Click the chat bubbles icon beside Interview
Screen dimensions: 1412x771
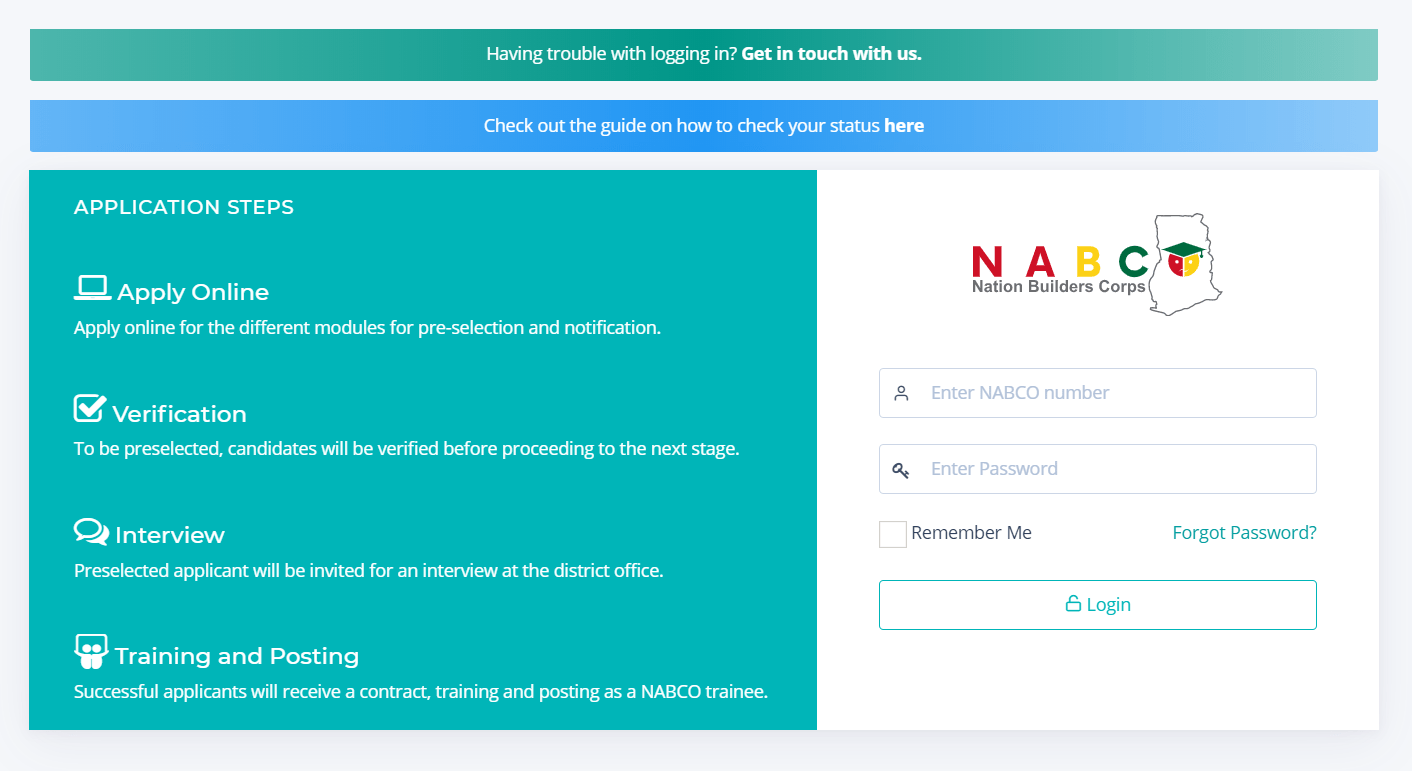coord(91,532)
